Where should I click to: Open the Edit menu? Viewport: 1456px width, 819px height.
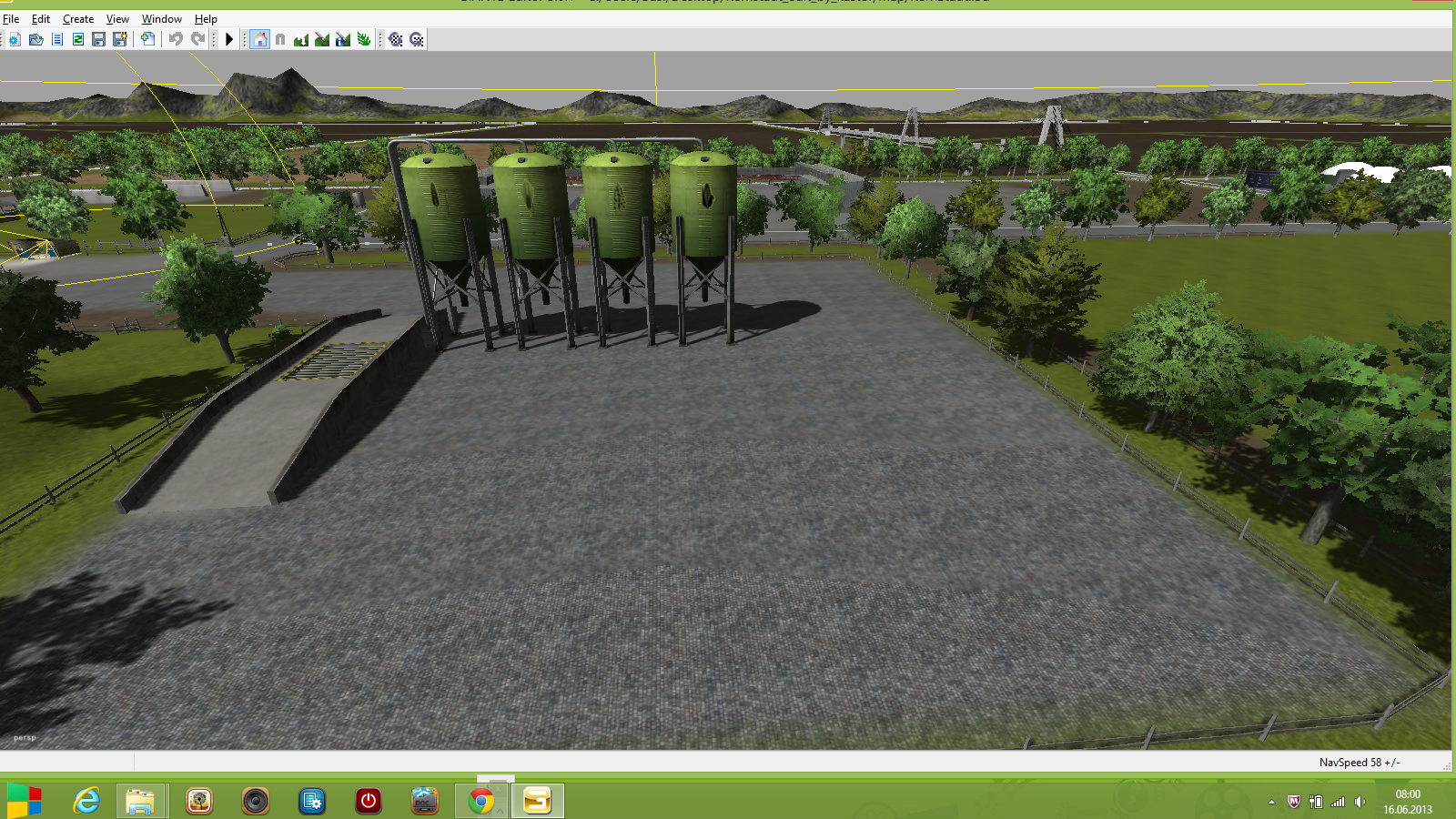41,18
